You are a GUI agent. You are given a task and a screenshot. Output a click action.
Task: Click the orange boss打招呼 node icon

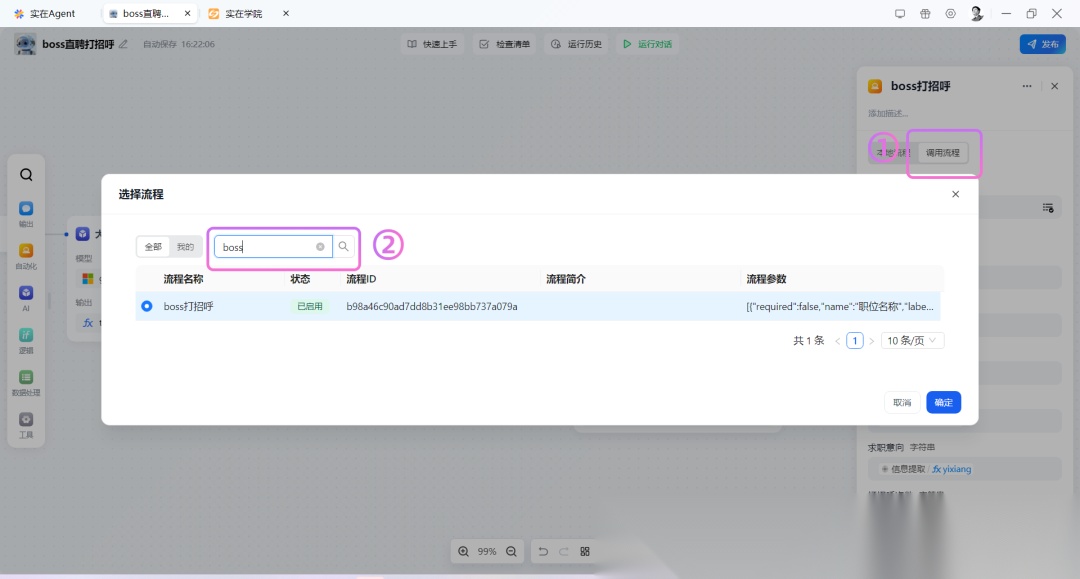875,86
